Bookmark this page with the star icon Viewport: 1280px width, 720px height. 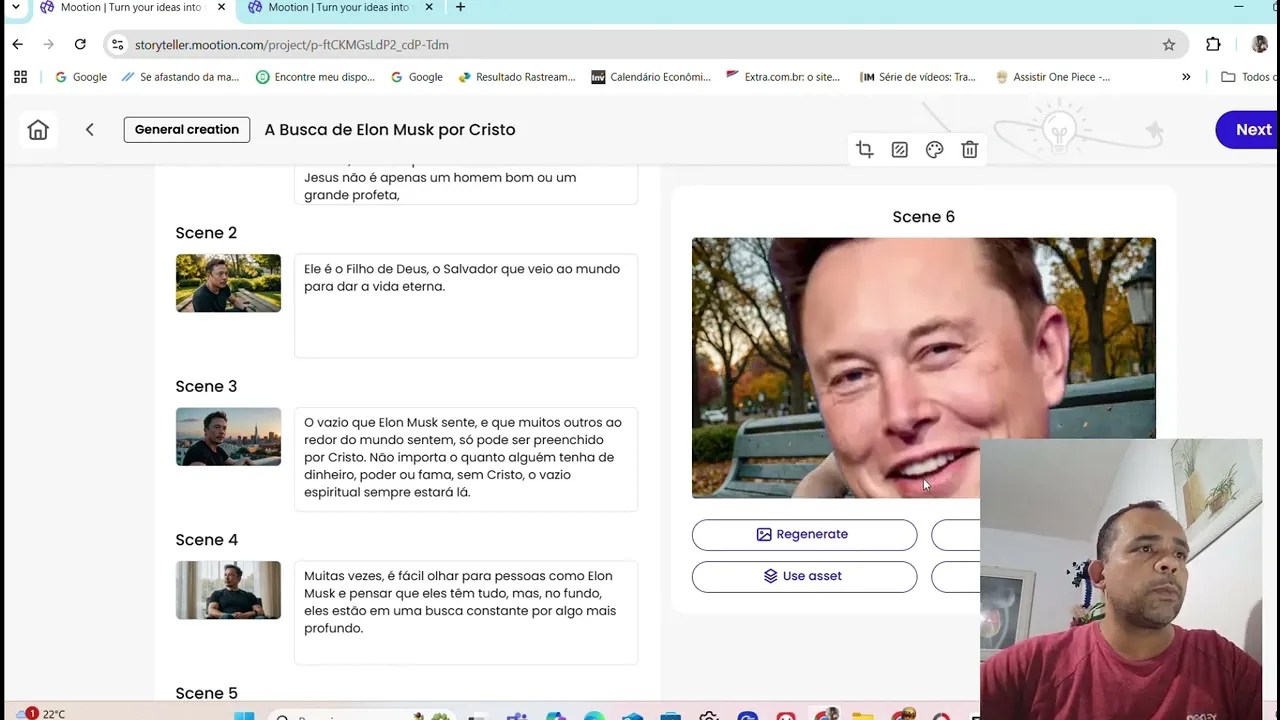(x=1169, y=45)
